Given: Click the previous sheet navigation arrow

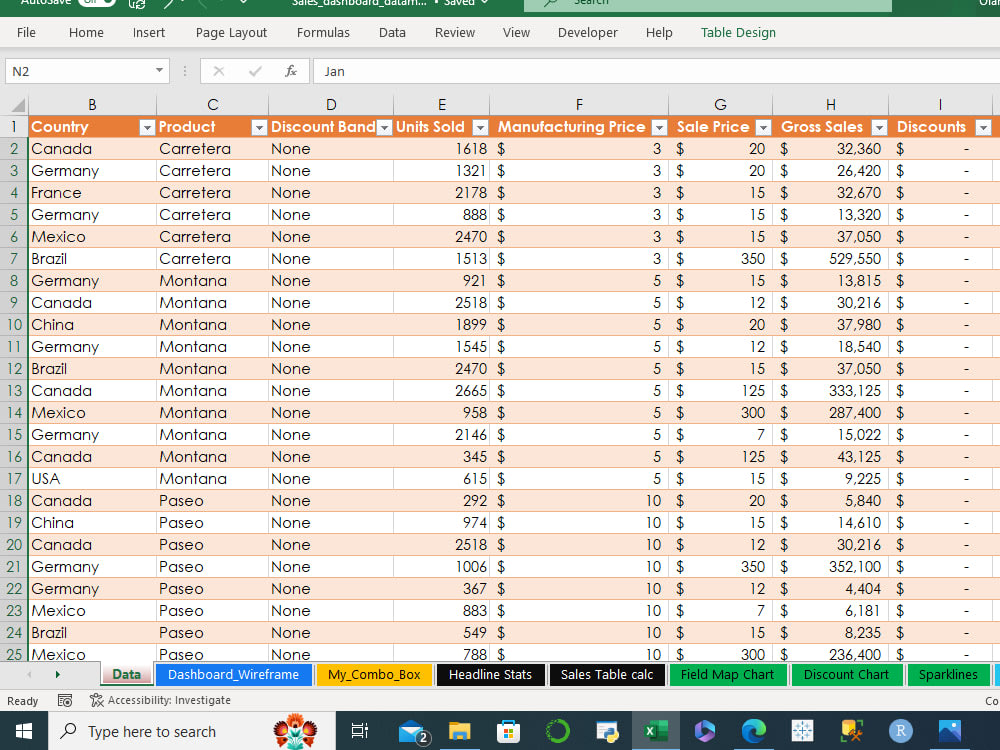Looking at the screenshot, I should 29,675.
